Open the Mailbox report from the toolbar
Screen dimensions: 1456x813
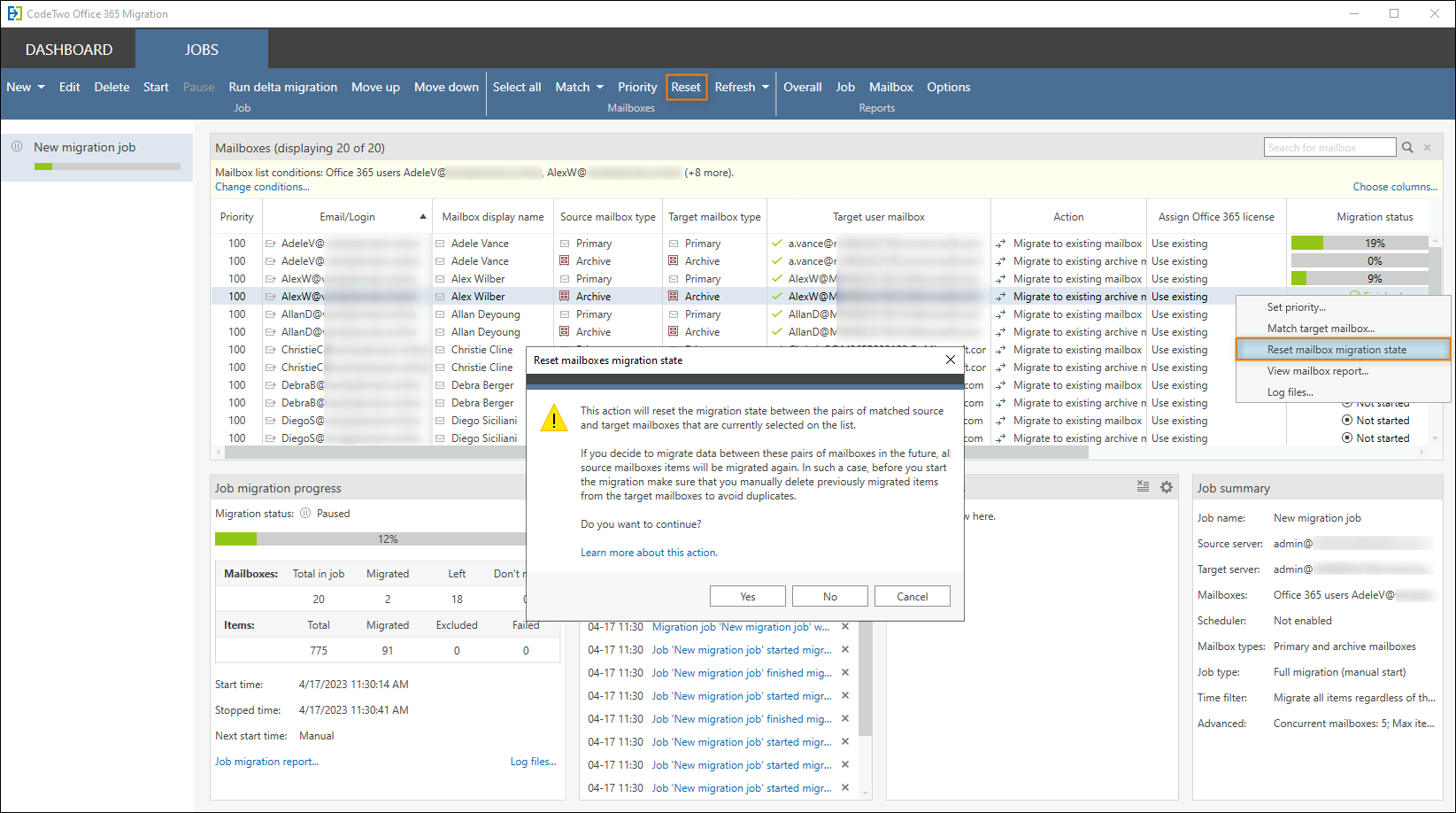[x=890, y=87]
